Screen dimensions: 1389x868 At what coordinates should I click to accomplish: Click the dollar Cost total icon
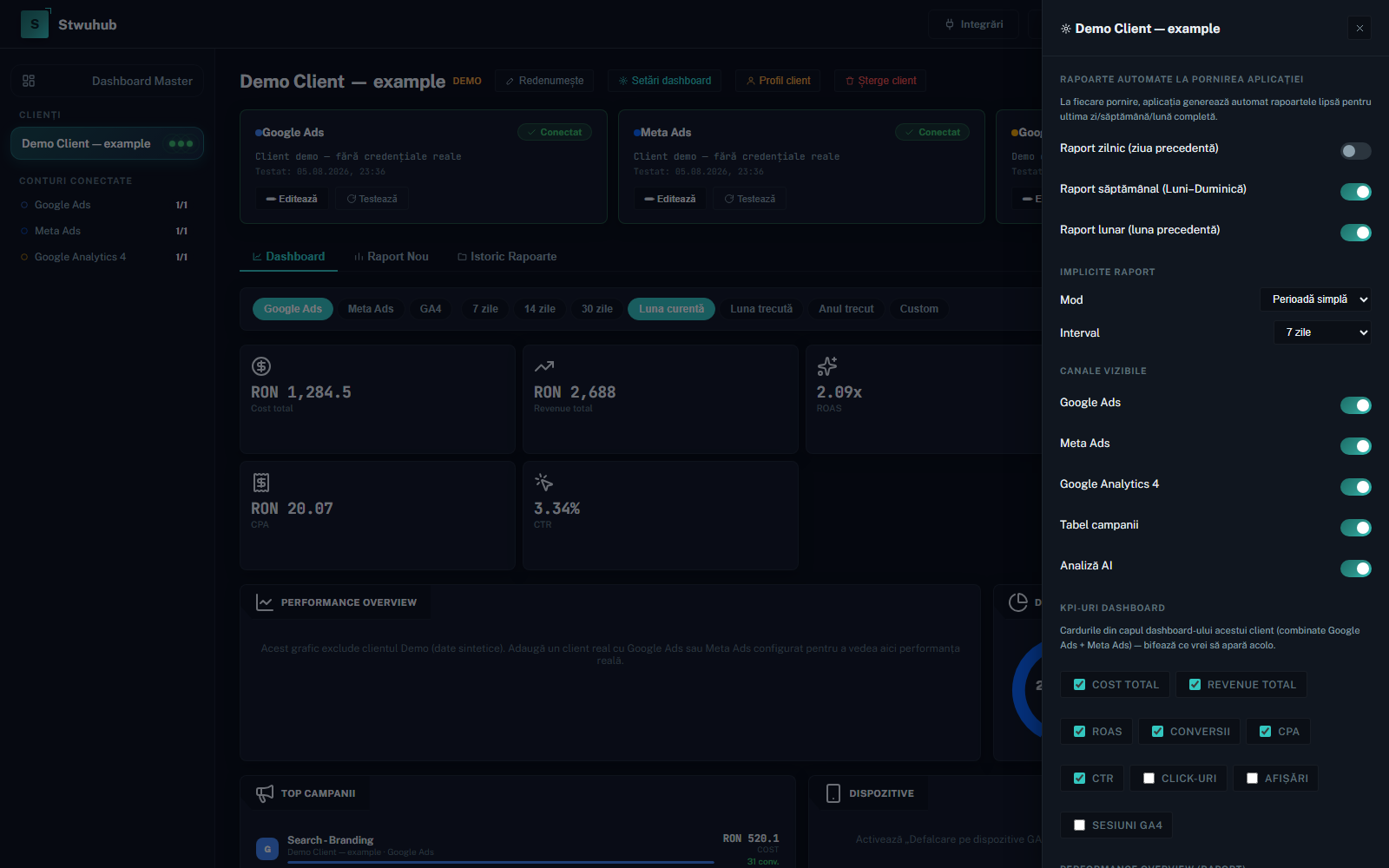[x=261, y=366]
